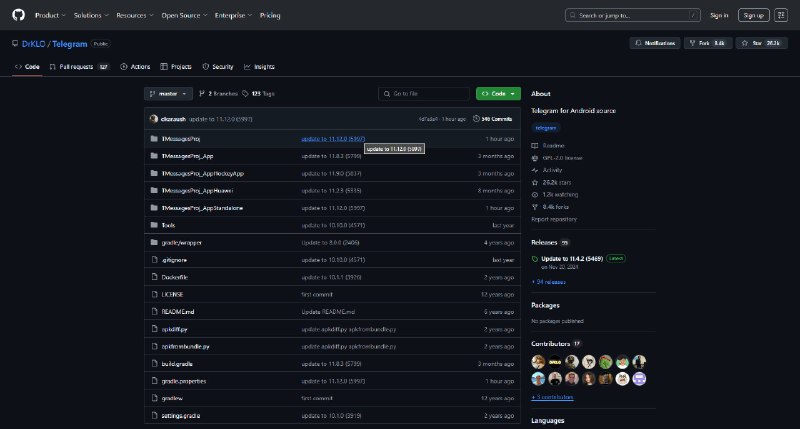Open the build.gradle file

click(x=177, y=364)
